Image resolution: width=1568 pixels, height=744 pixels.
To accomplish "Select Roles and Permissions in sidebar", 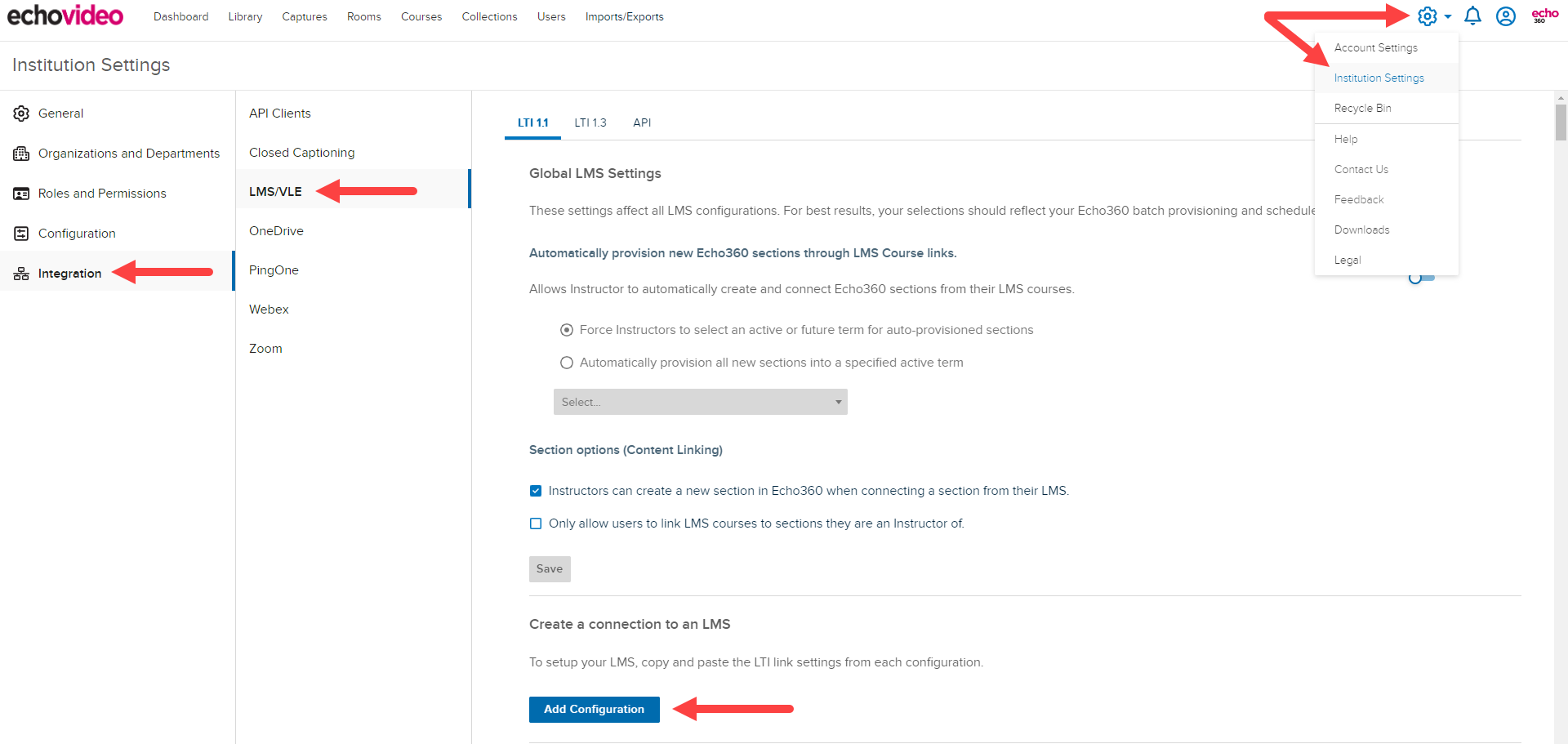I will [118, 194].
